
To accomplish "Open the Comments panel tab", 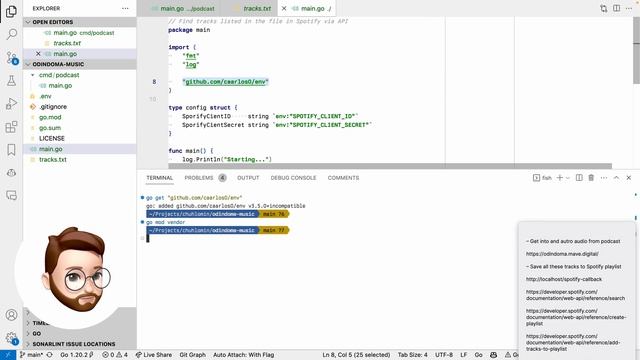I will (x=343, y=178).
